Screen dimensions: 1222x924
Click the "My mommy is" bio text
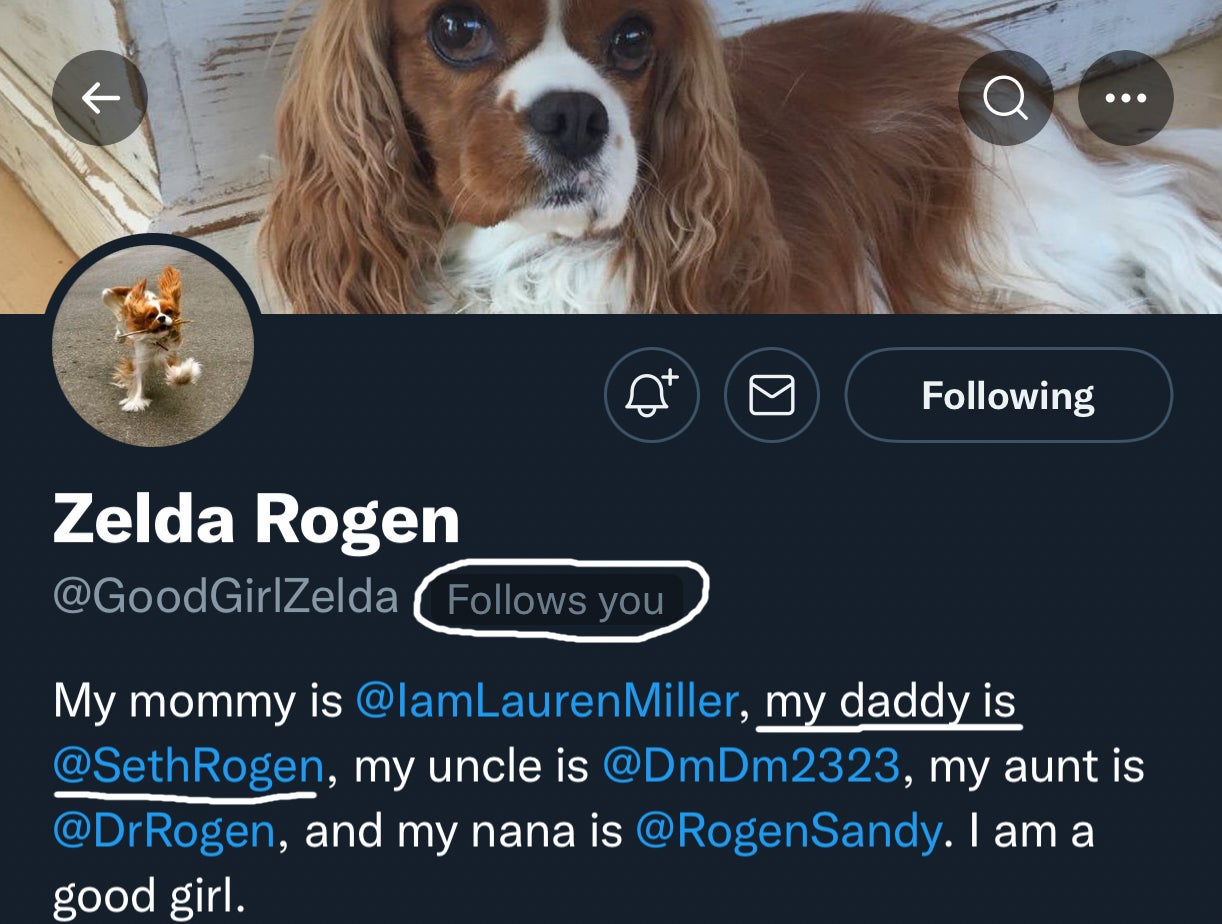pos(197,701)
